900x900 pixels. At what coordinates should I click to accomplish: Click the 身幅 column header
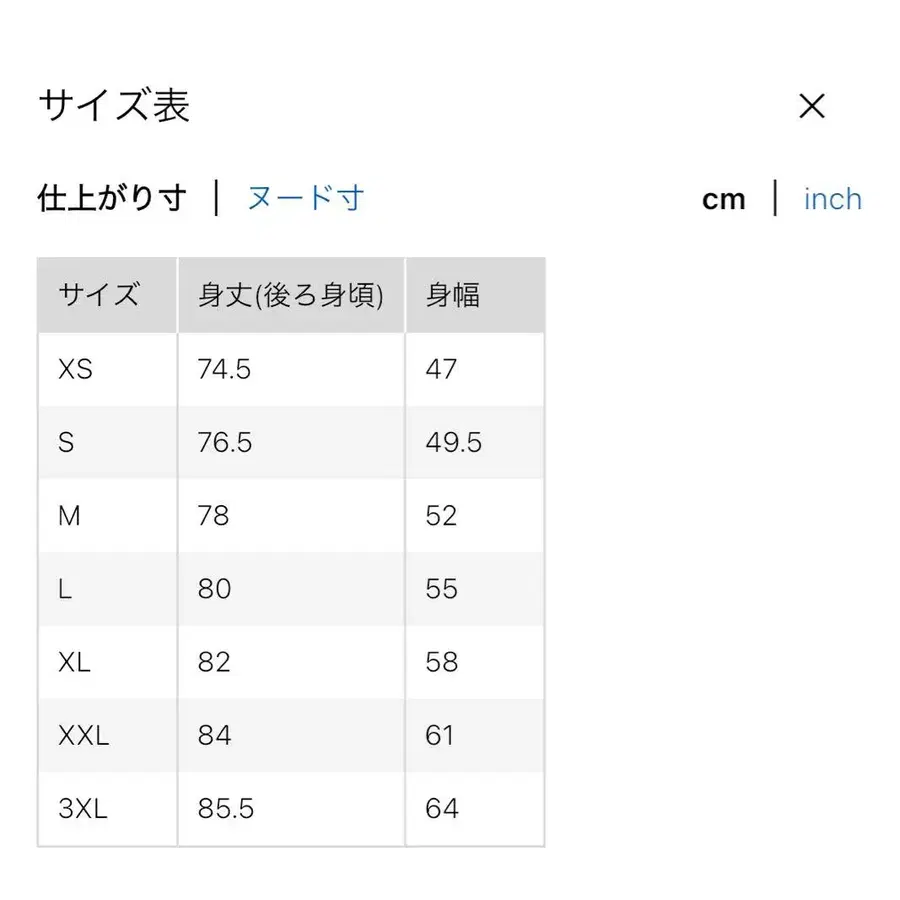[x=453, y=294]
